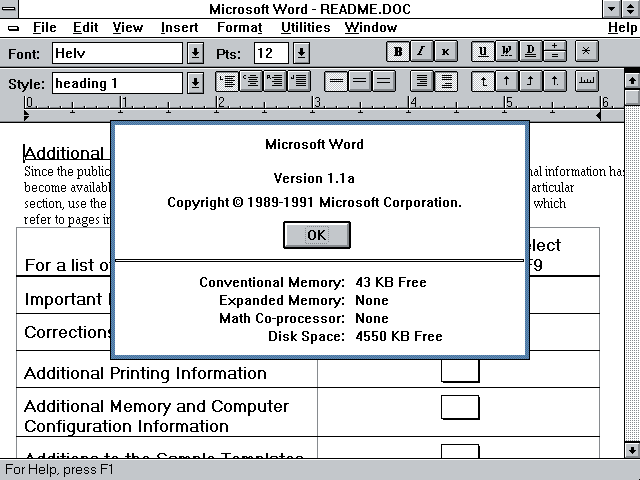The height and width of the screenshot is (480, 640).
Task: Toggle single Underline button
Action: 482,51
